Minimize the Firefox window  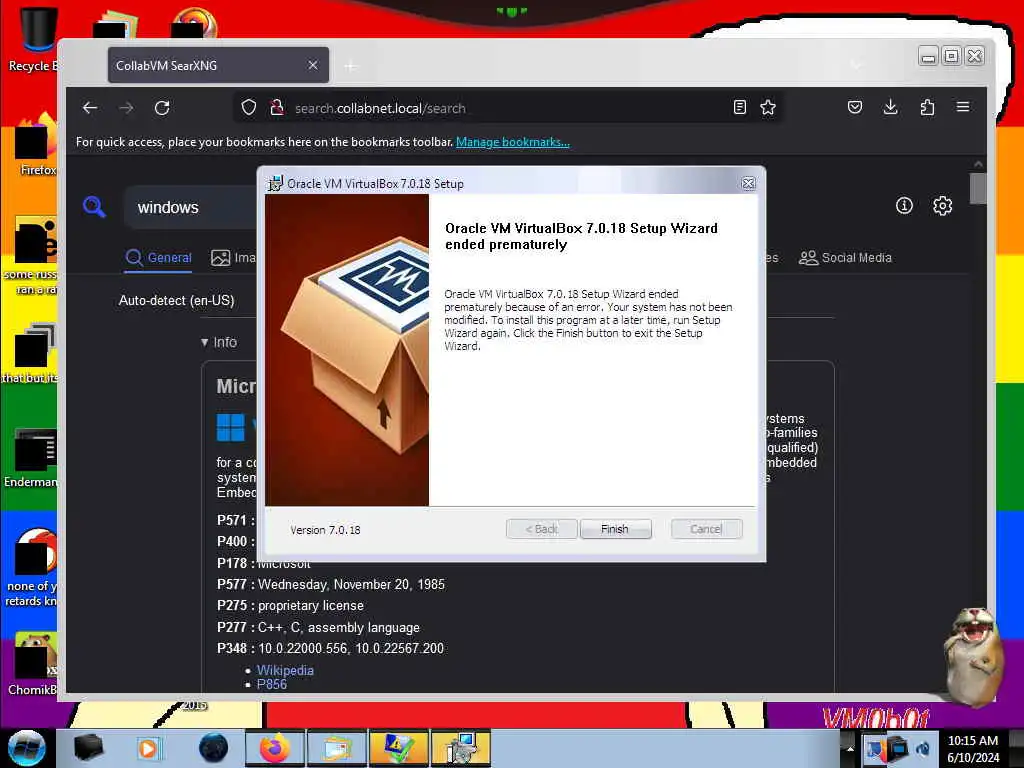click(928, 56)
